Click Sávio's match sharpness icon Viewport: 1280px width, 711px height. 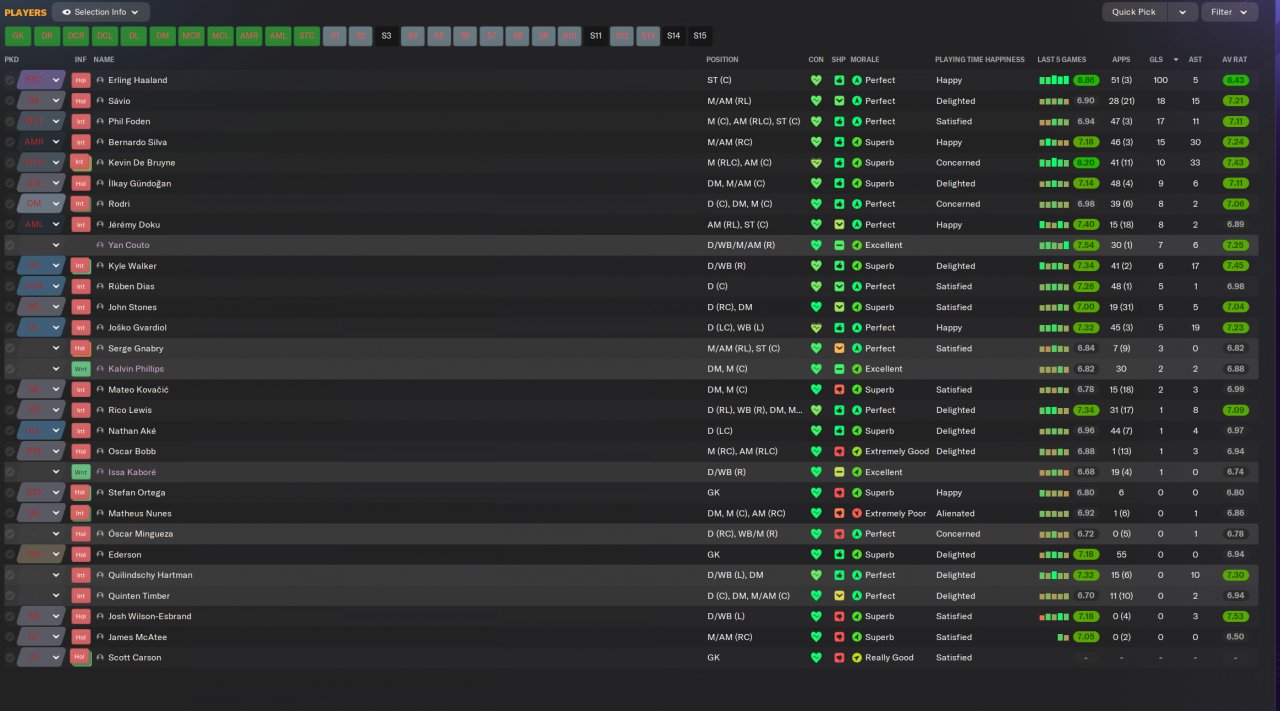point(839,101)
